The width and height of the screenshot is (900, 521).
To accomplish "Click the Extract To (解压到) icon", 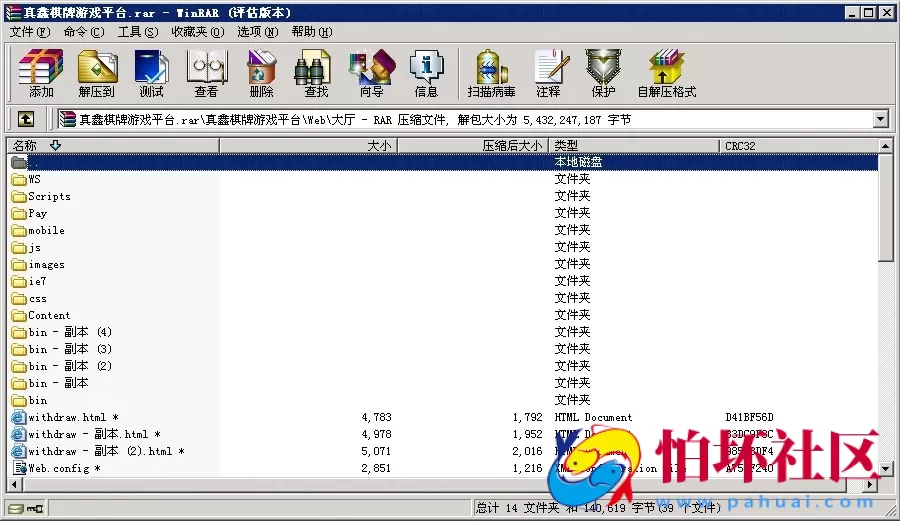I will click(x=96, y=73).
